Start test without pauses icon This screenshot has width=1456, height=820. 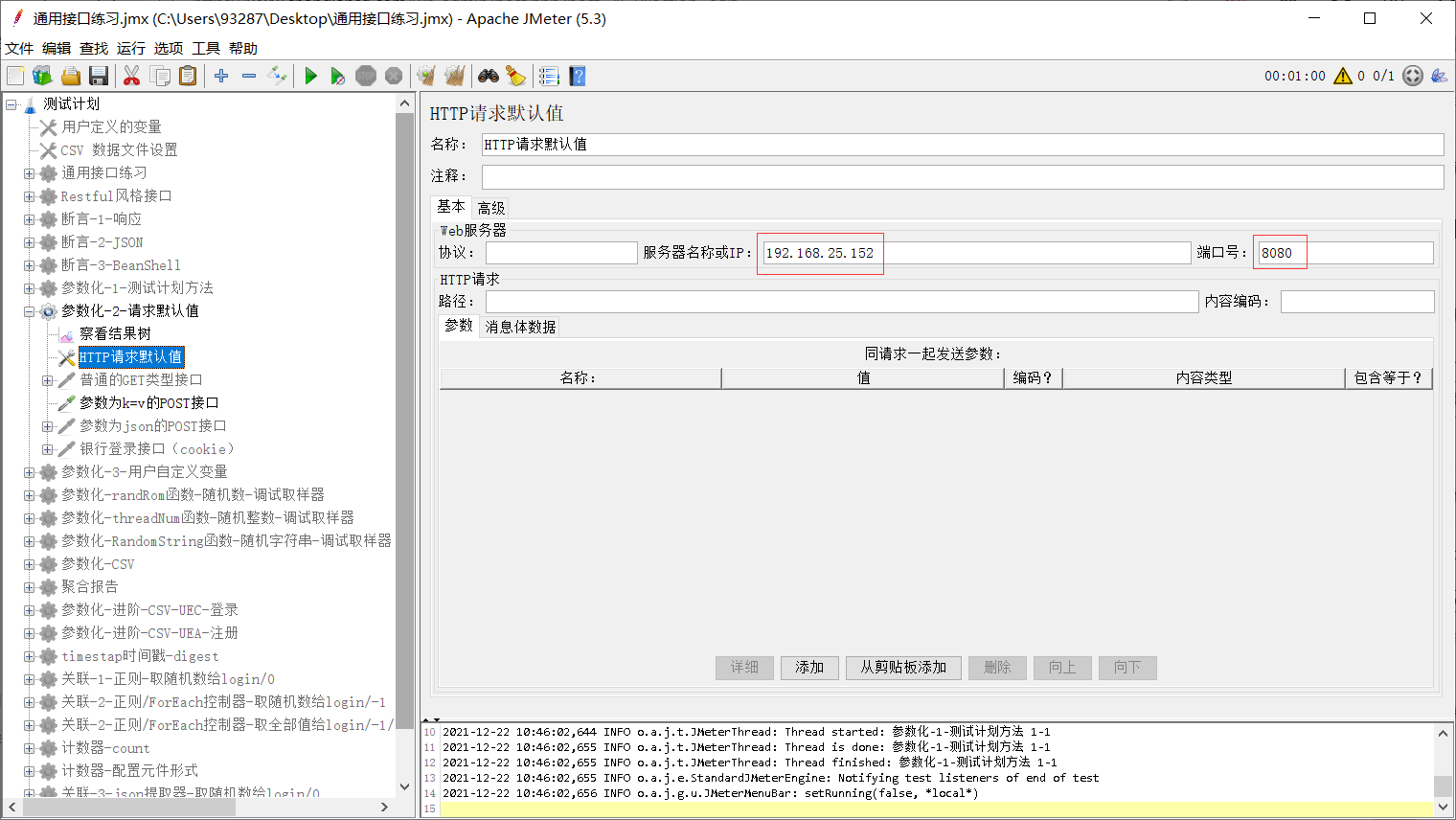point(337,76)
